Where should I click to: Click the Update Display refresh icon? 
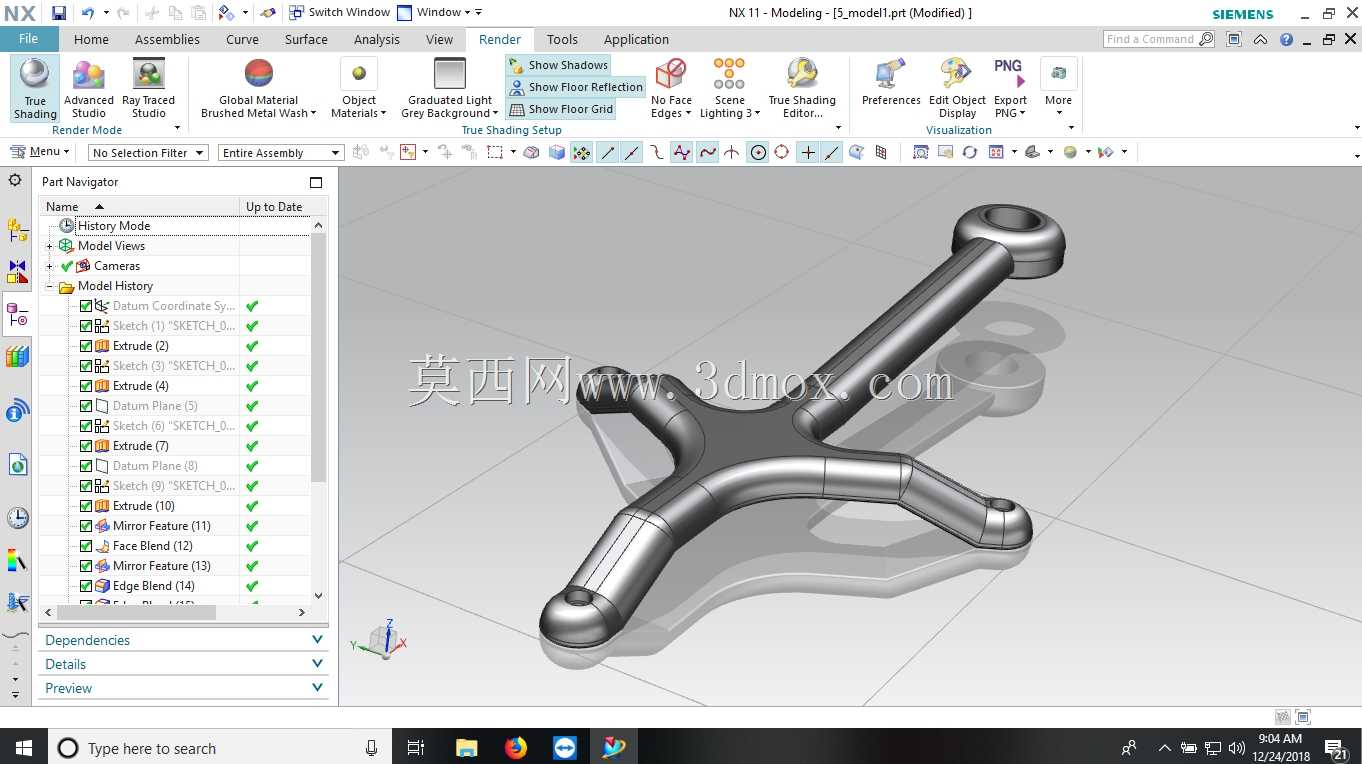[970, 152]
